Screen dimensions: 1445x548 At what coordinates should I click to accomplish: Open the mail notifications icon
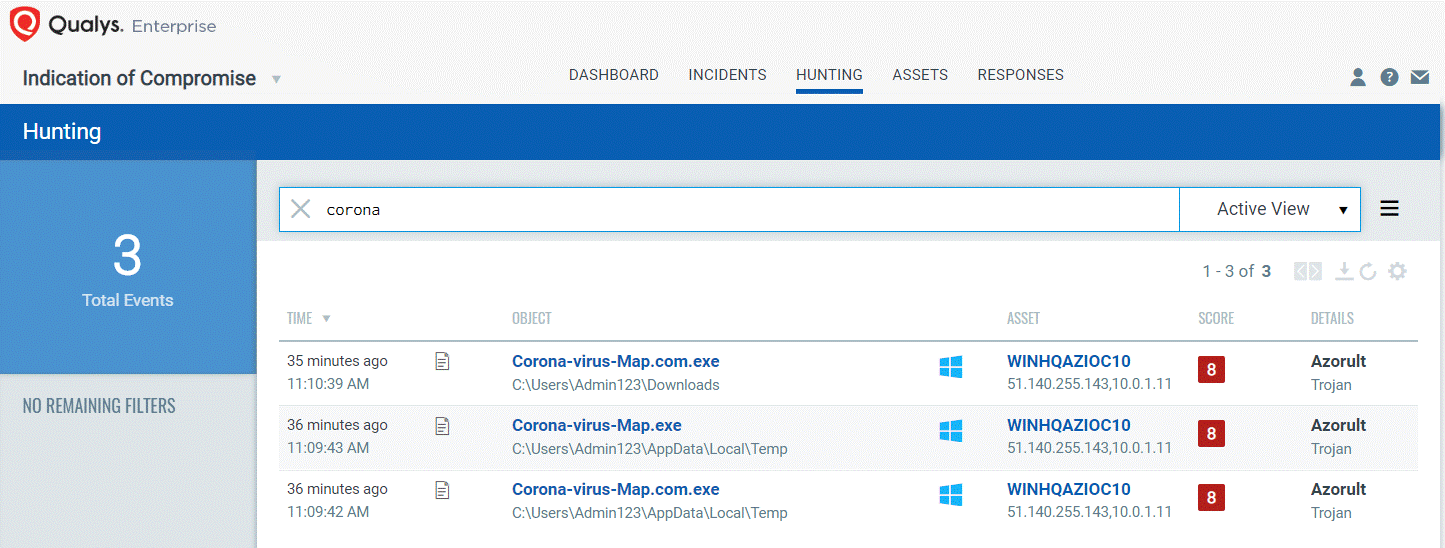click(1420, 77)
